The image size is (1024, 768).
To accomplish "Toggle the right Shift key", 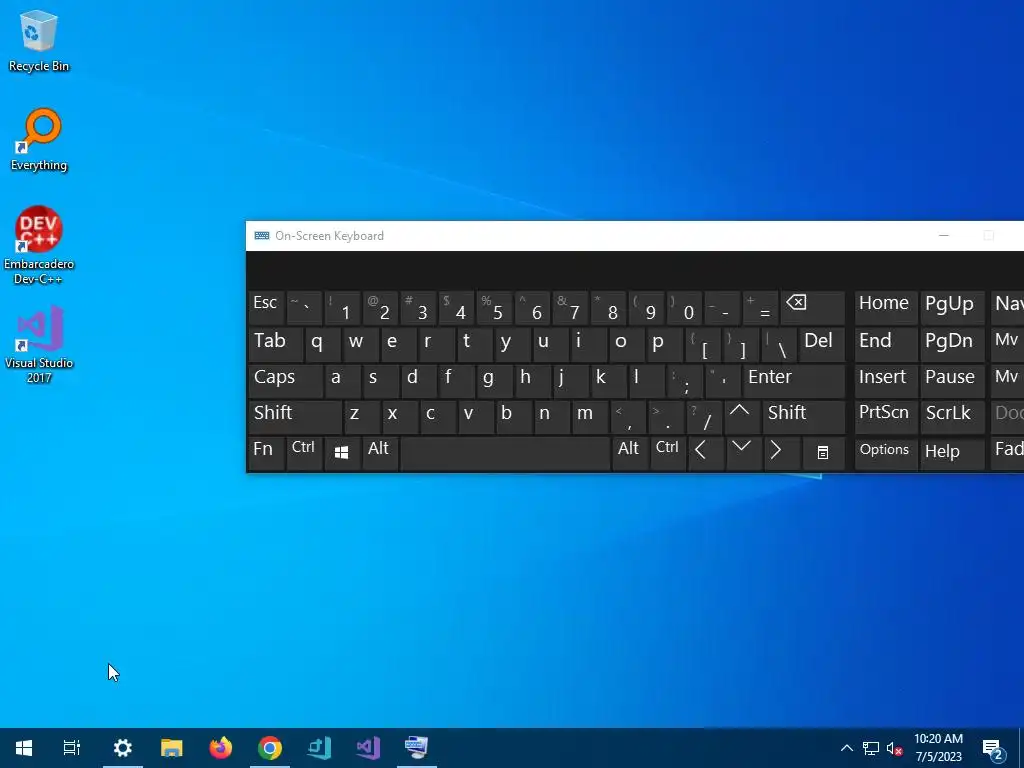I will click(x=804, y=416).
